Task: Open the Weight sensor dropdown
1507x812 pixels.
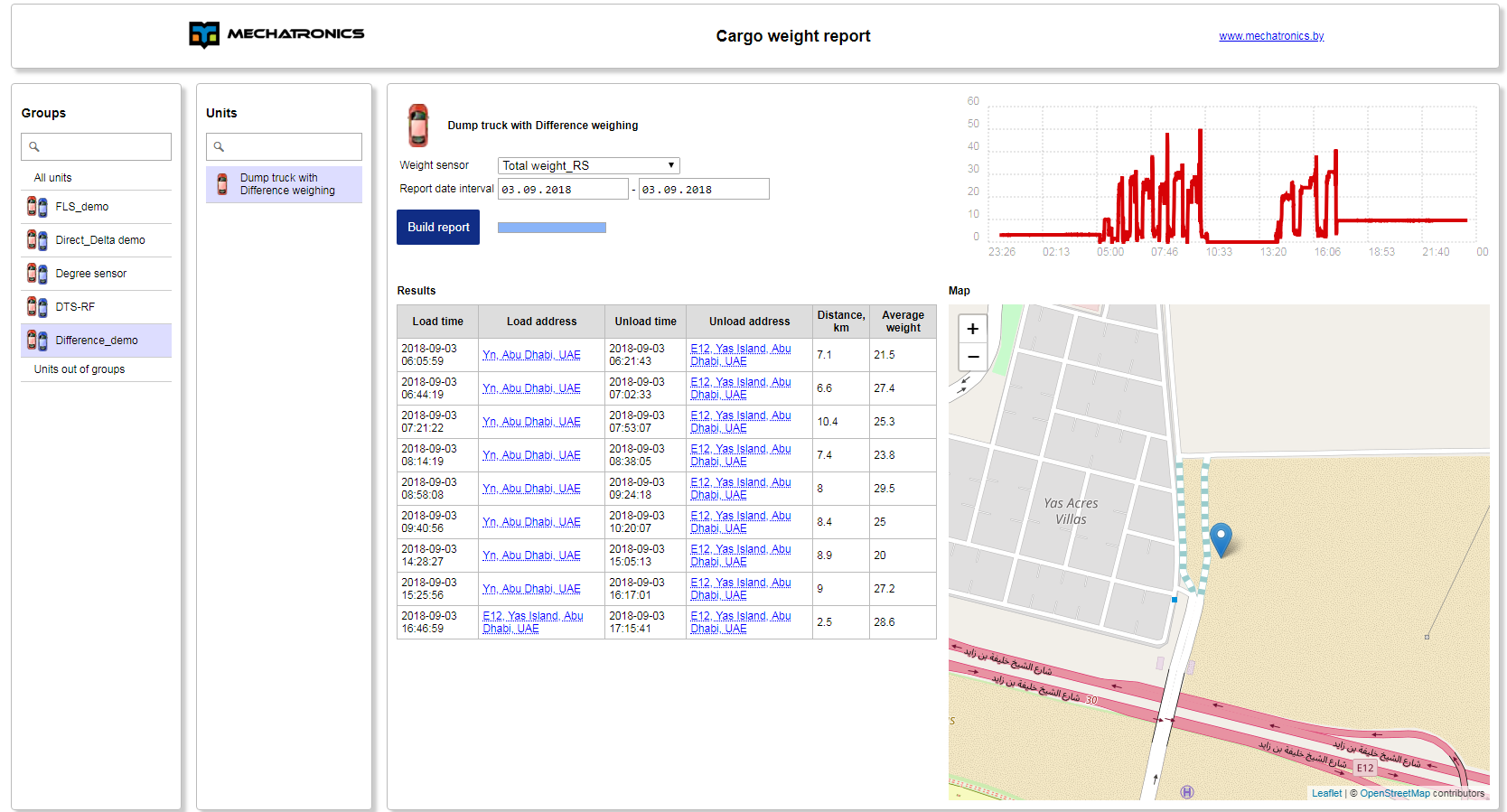Action: point(588,165)
